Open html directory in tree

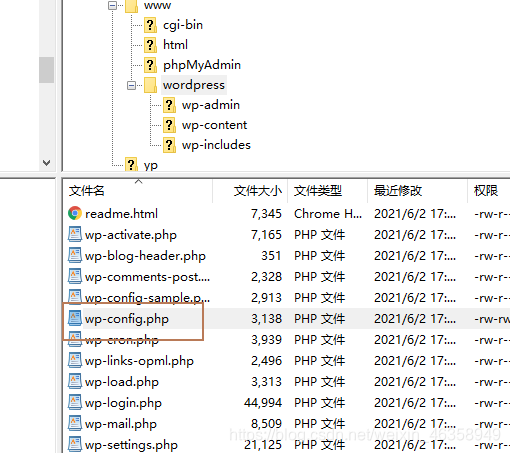tap(175, 45)
